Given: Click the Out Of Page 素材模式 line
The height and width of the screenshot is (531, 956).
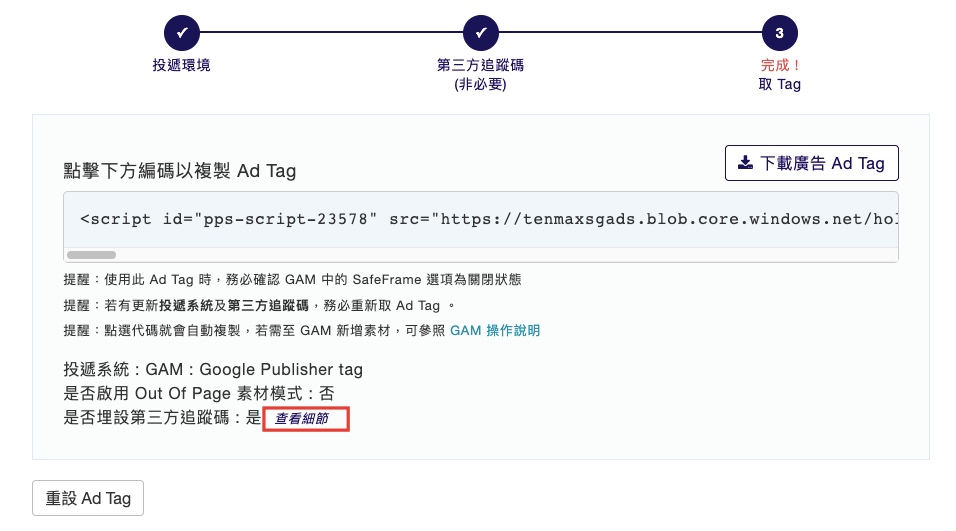Looking at the screenshot, I should coord(199,393).
